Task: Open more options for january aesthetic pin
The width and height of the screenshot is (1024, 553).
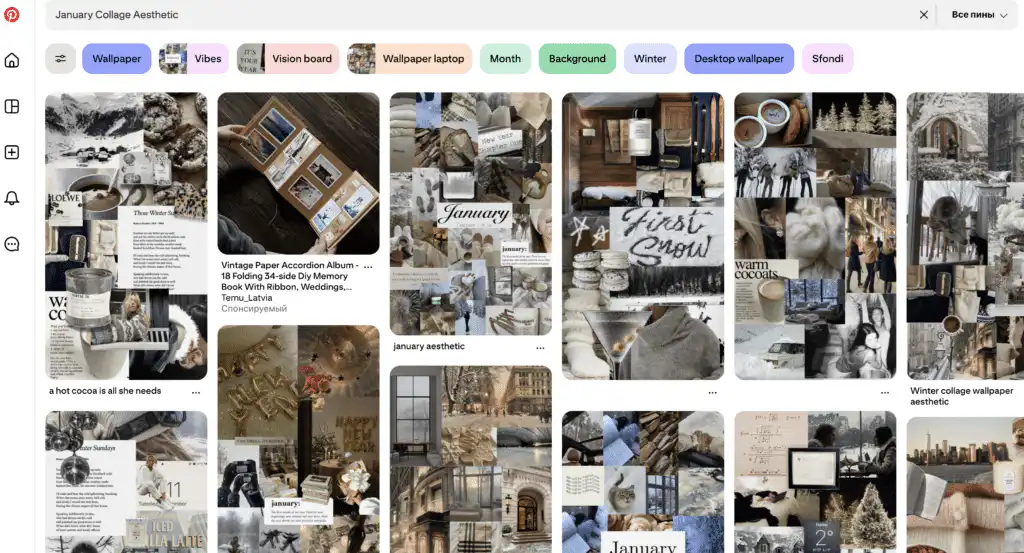Action: coord(540,348)
